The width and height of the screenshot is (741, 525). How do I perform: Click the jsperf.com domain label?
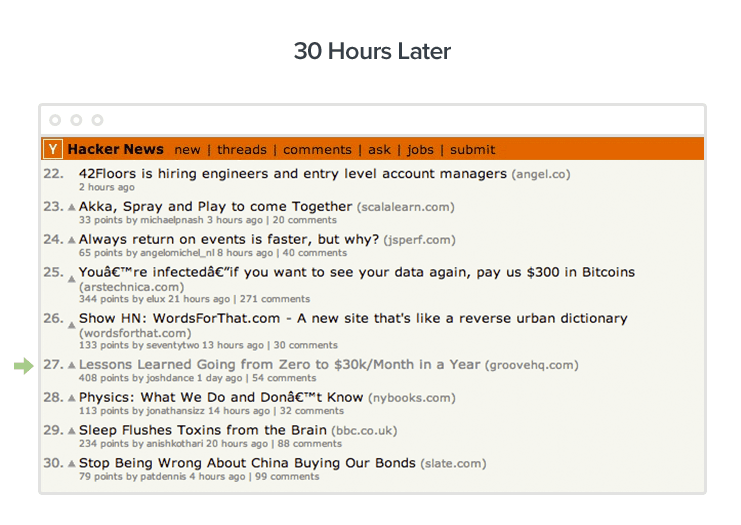click(x=419, y=240)
